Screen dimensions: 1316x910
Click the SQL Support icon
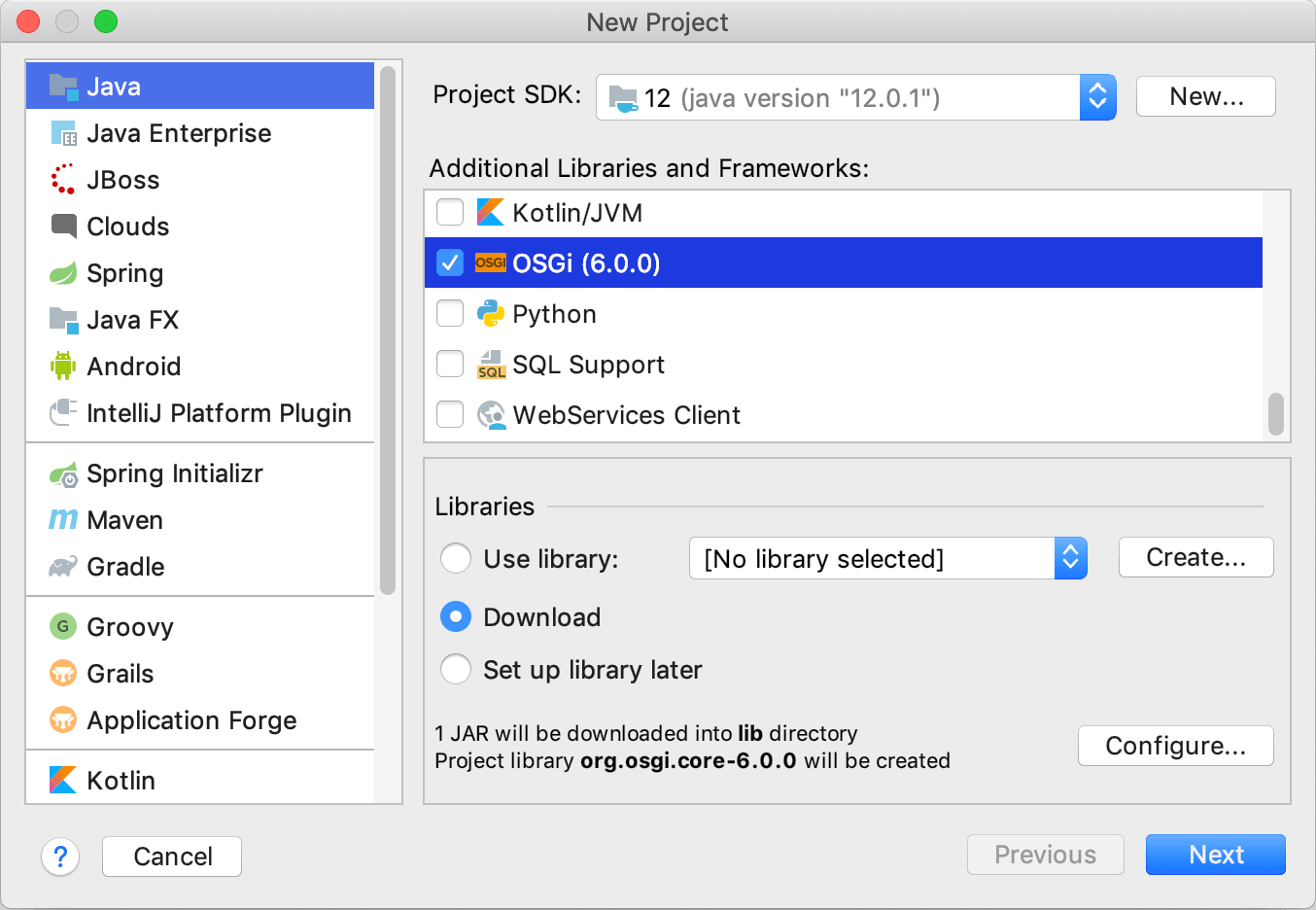pos(491,365)
